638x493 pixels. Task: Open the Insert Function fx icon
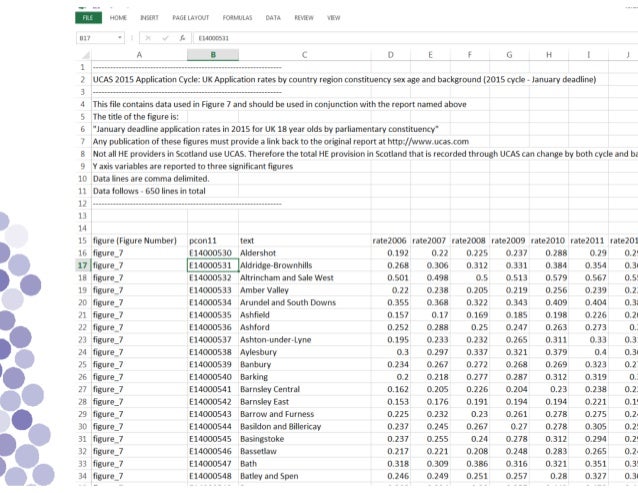pos(182,38)
